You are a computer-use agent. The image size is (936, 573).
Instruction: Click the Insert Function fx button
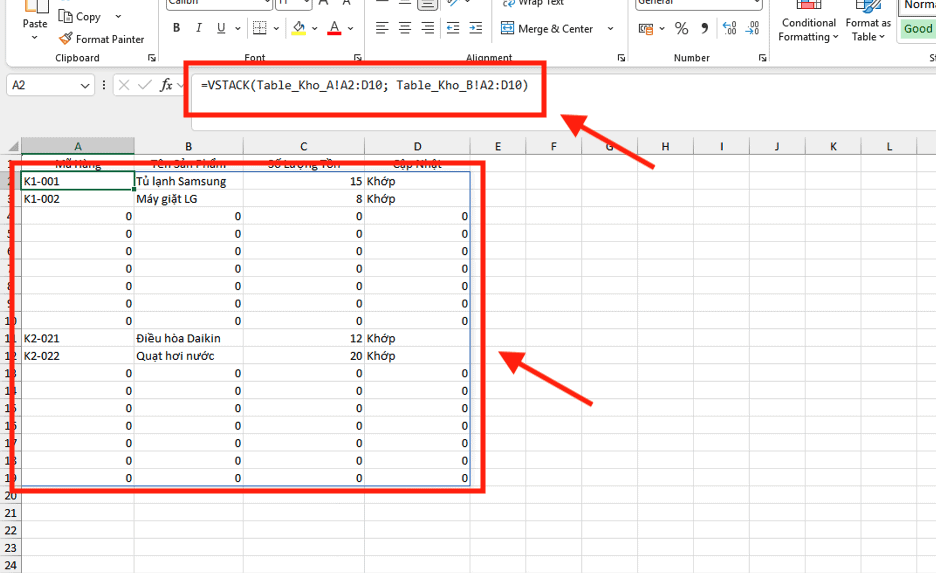click(167, 85)
